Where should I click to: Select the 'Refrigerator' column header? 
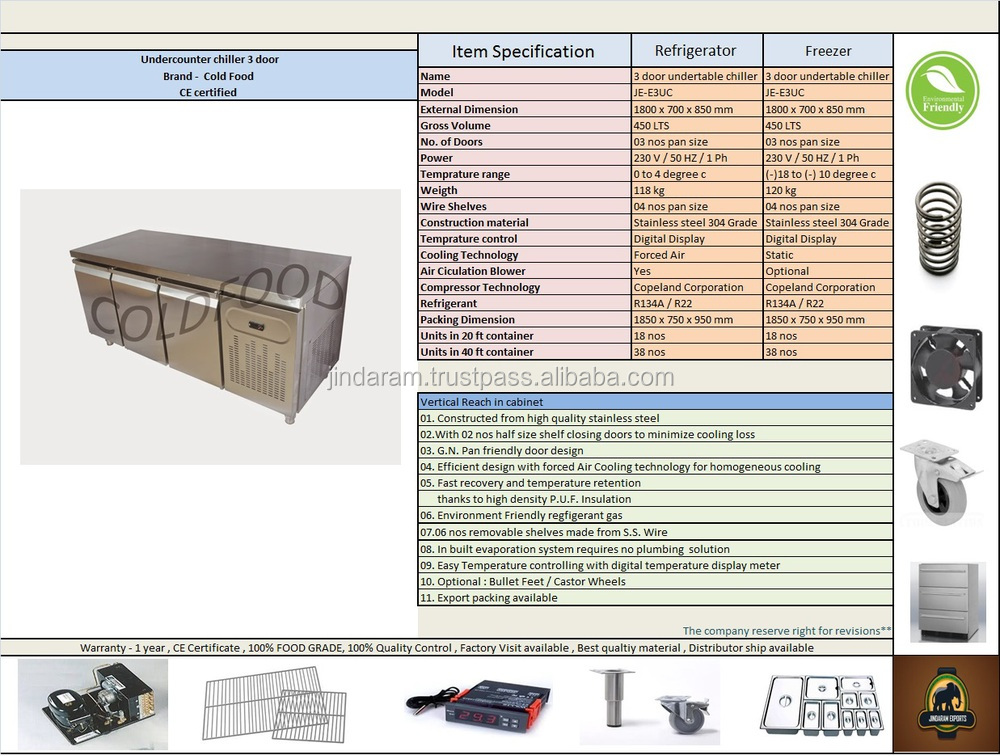pos(696,51)
